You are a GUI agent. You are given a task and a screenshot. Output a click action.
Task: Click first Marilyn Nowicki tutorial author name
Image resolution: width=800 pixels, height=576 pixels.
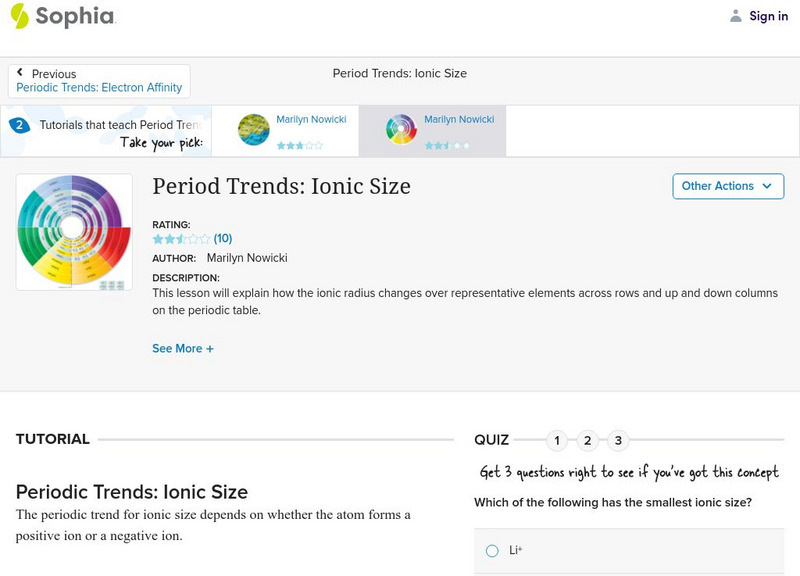[311, 120]
